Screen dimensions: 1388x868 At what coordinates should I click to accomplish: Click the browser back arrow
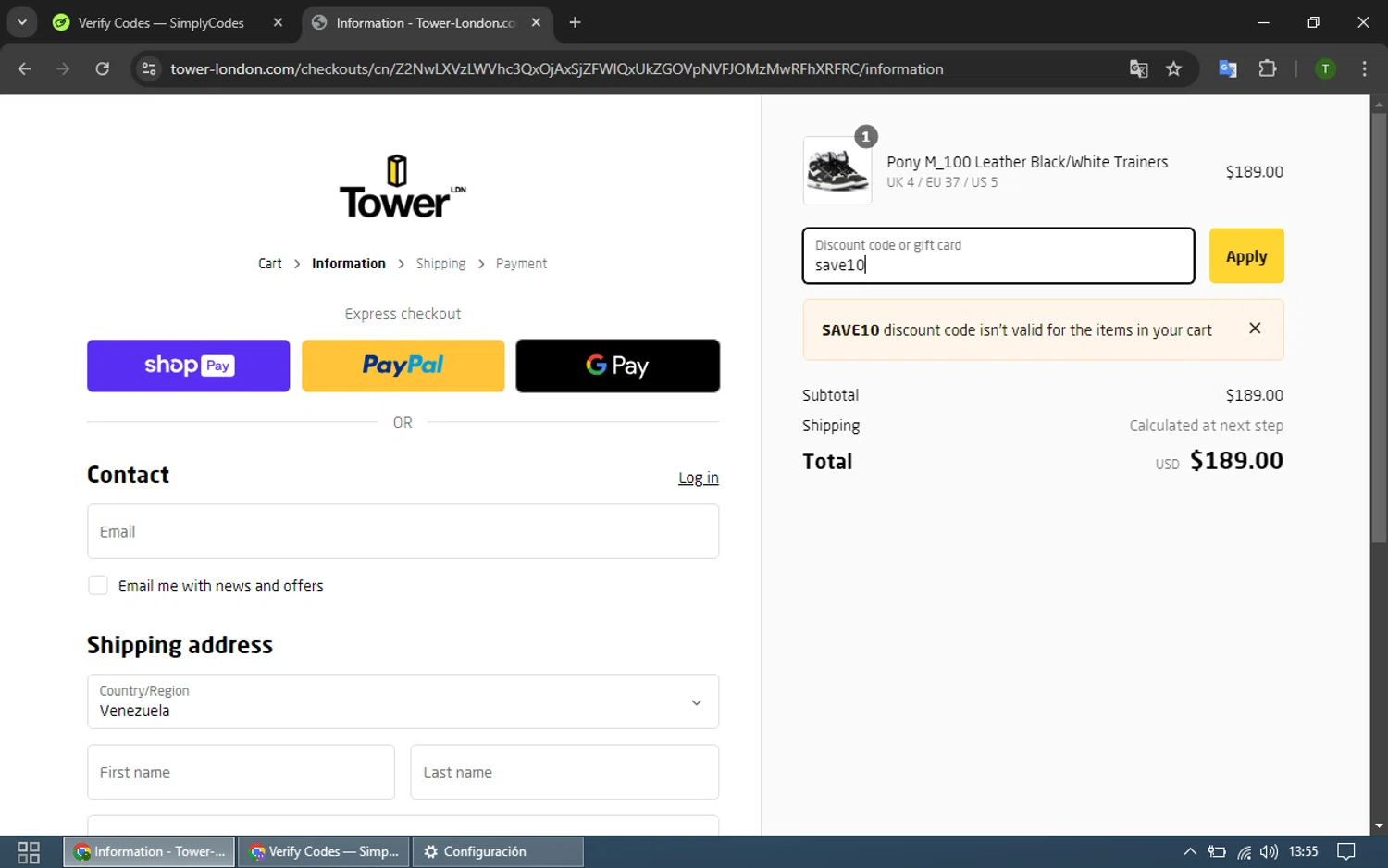(25, 68)
